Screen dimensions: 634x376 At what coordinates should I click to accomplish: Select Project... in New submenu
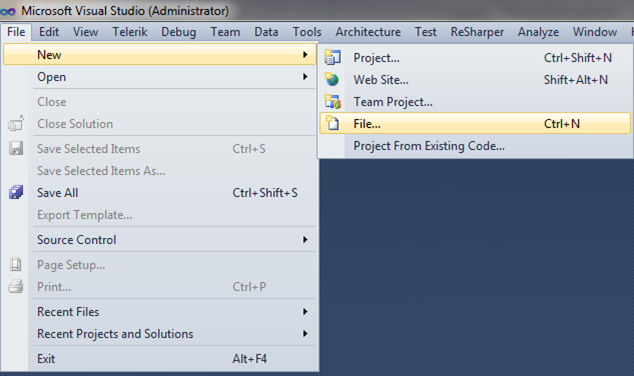click(x=475, y=58)
